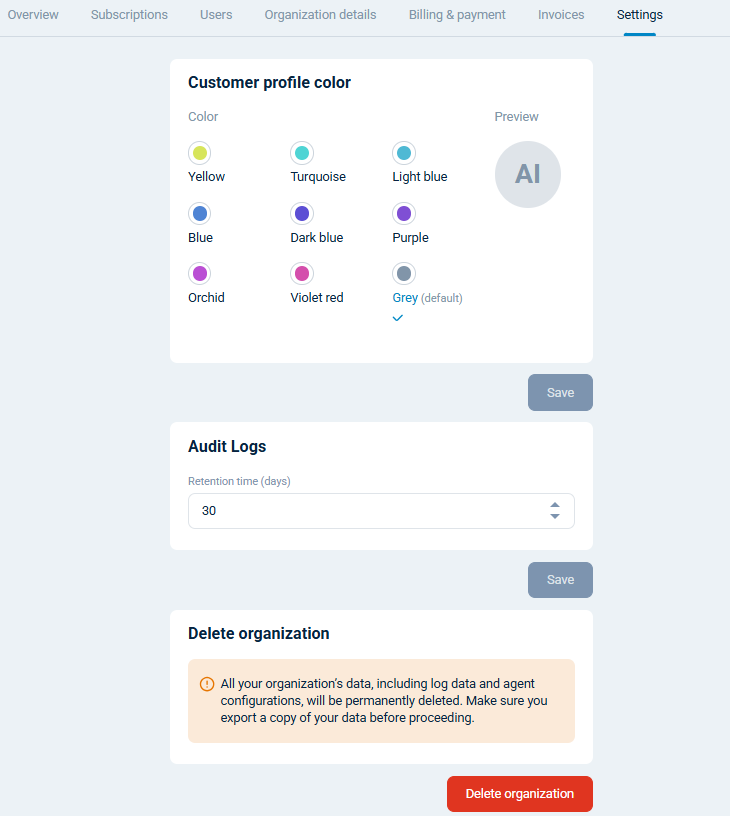730x816 pixels.
Task: Select the Grey default color
Action: coord(403,273)
